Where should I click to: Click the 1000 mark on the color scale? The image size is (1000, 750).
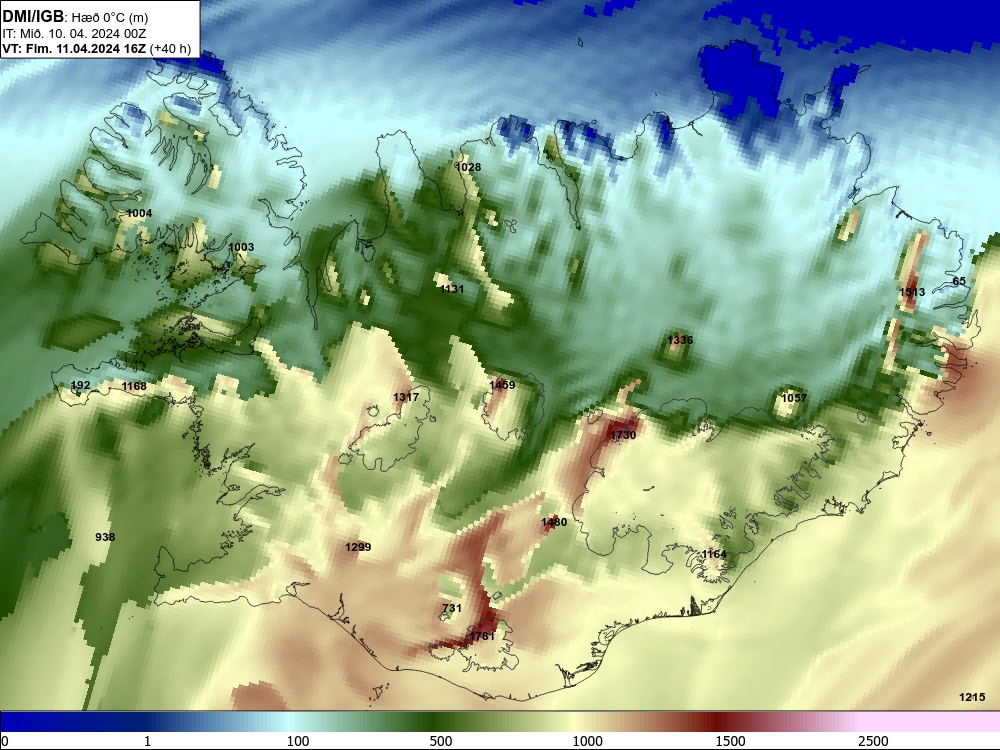(587, 741)
